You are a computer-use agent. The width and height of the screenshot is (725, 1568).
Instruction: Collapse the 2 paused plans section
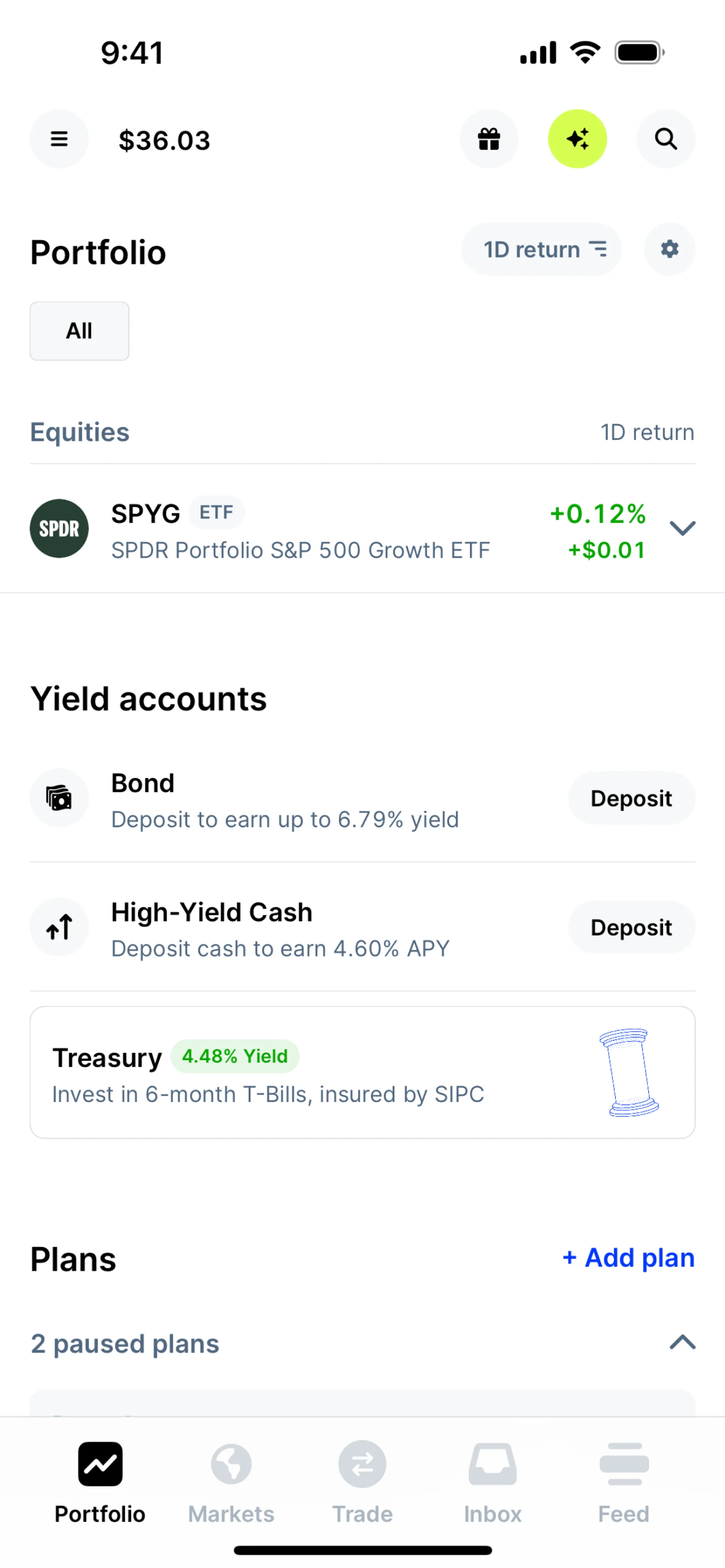tap(682, 1342)
